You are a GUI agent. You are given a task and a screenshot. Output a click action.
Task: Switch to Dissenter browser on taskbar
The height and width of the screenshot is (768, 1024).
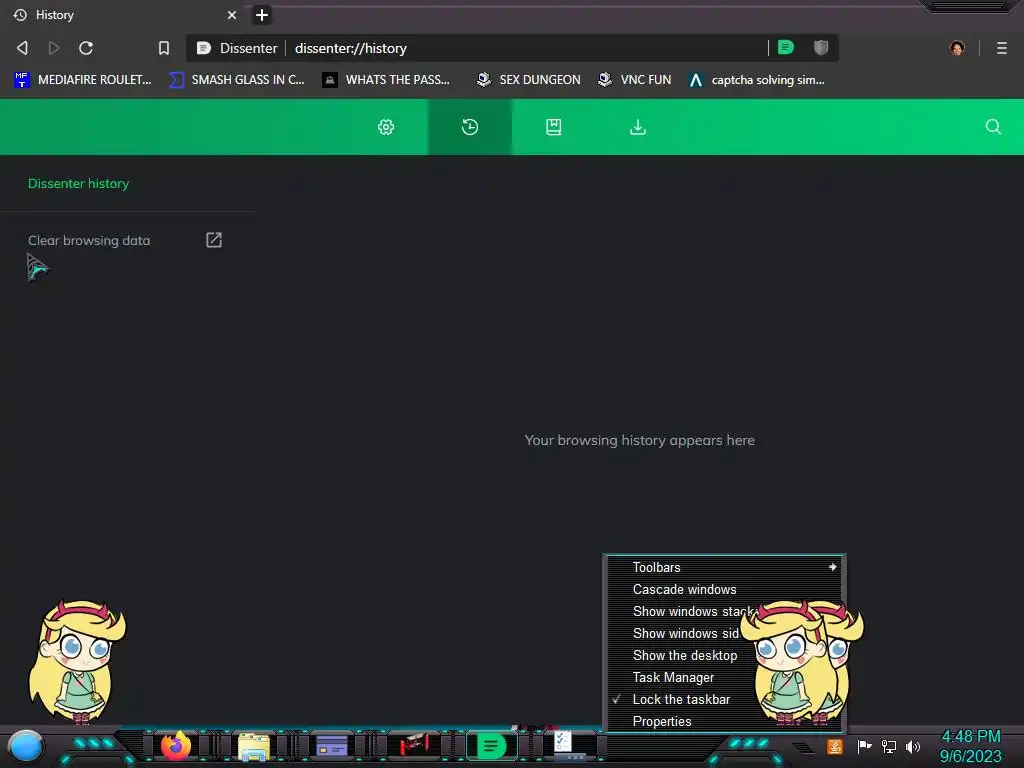tap(492, 746)
